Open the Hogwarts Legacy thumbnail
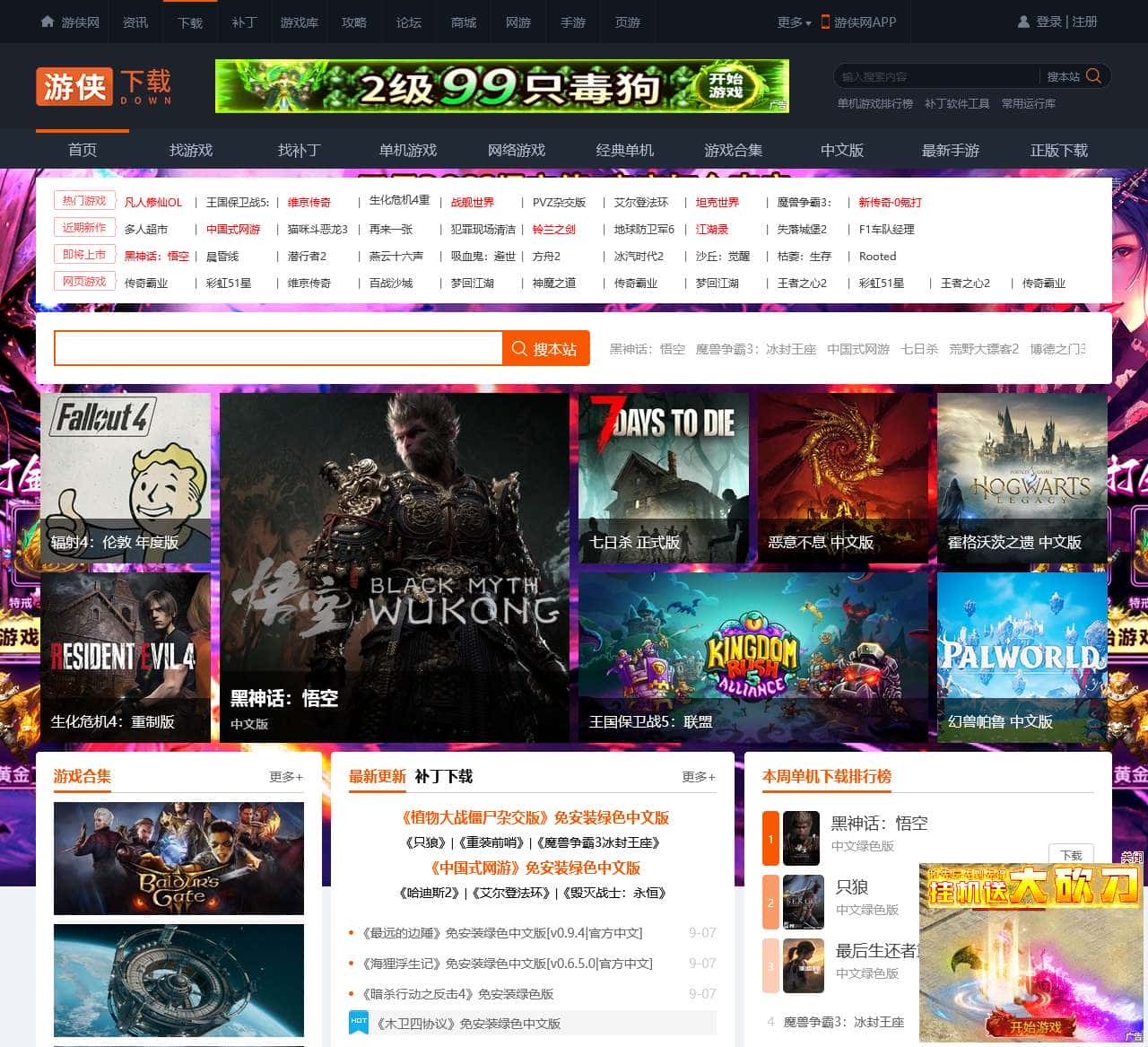This screenshot has width=1148, height=1047. [x=1022, y=478]
